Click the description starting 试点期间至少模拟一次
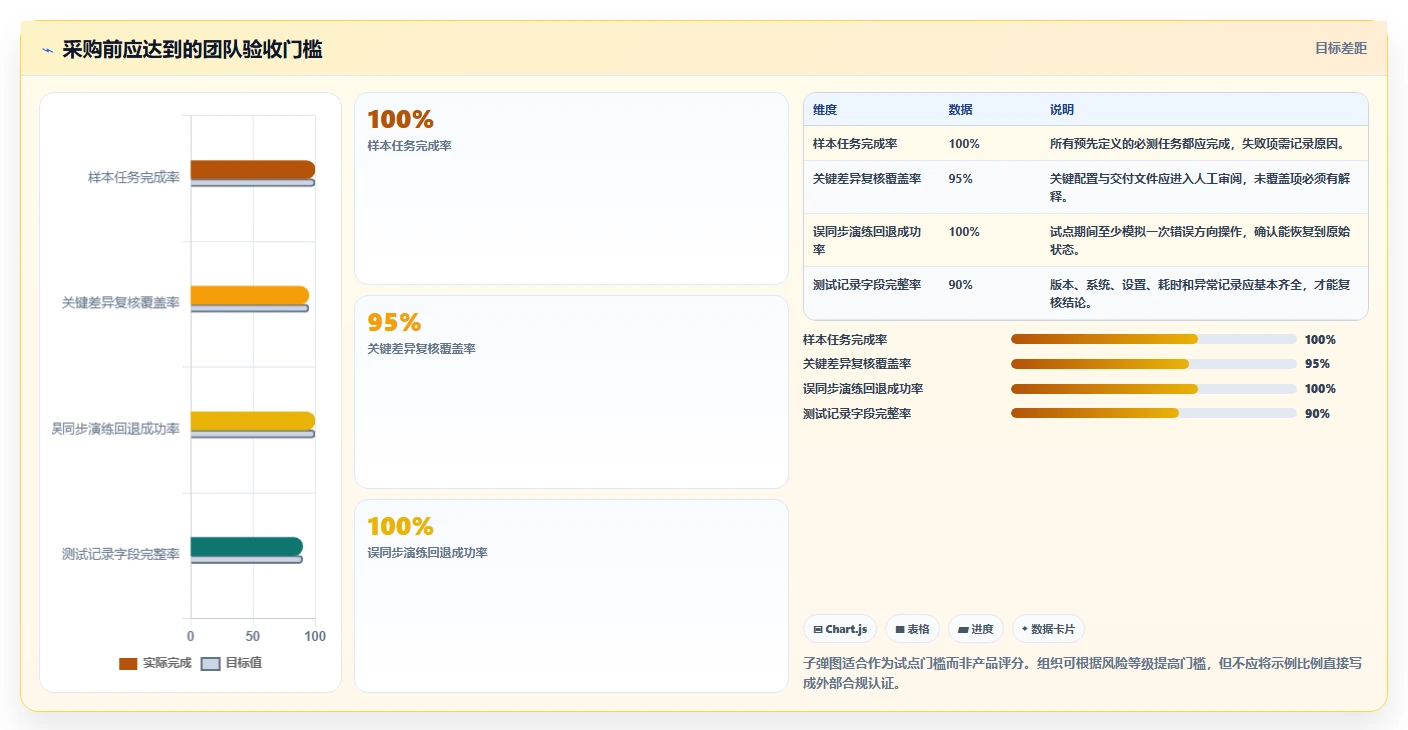Image resolution: width=1408 pixels, height=730 pixels. click(1200, 240)
